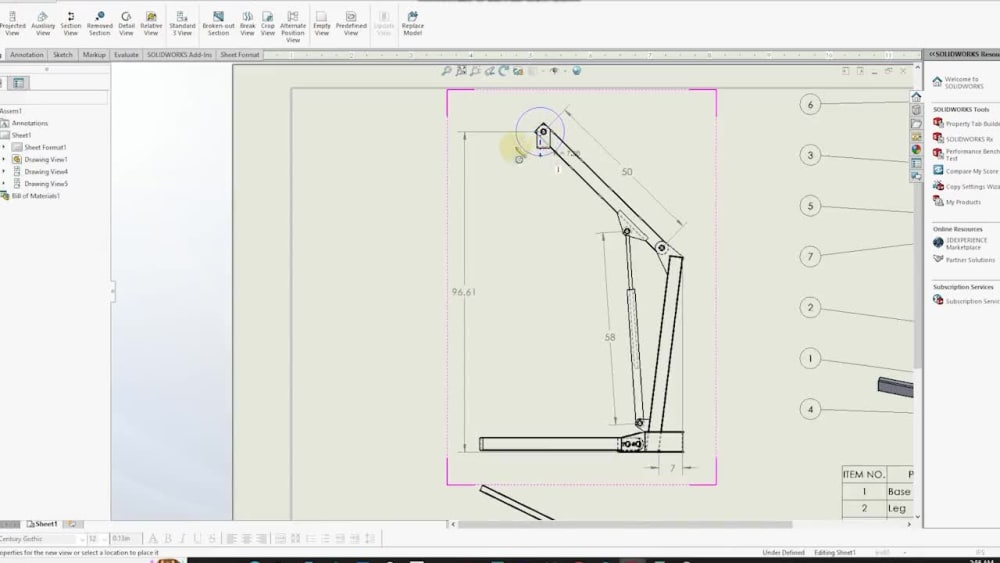
Task: Expand the Drawing View5 tree node
Action: click(x=4, y=184)
